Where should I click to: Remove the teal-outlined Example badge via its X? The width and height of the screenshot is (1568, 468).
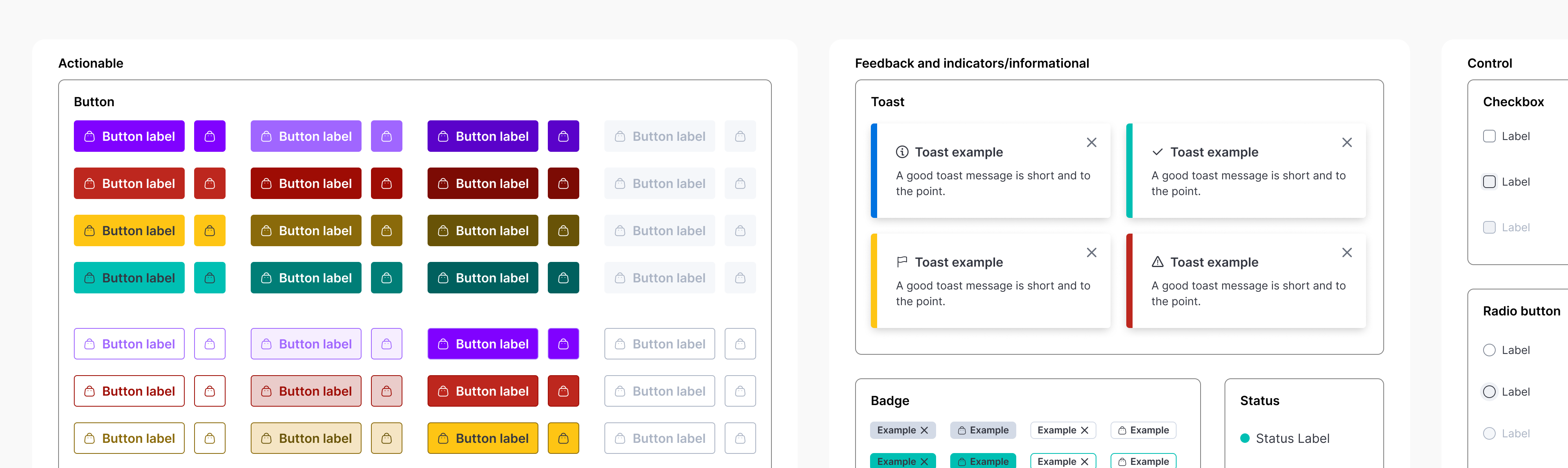(x=1085, y=462)
